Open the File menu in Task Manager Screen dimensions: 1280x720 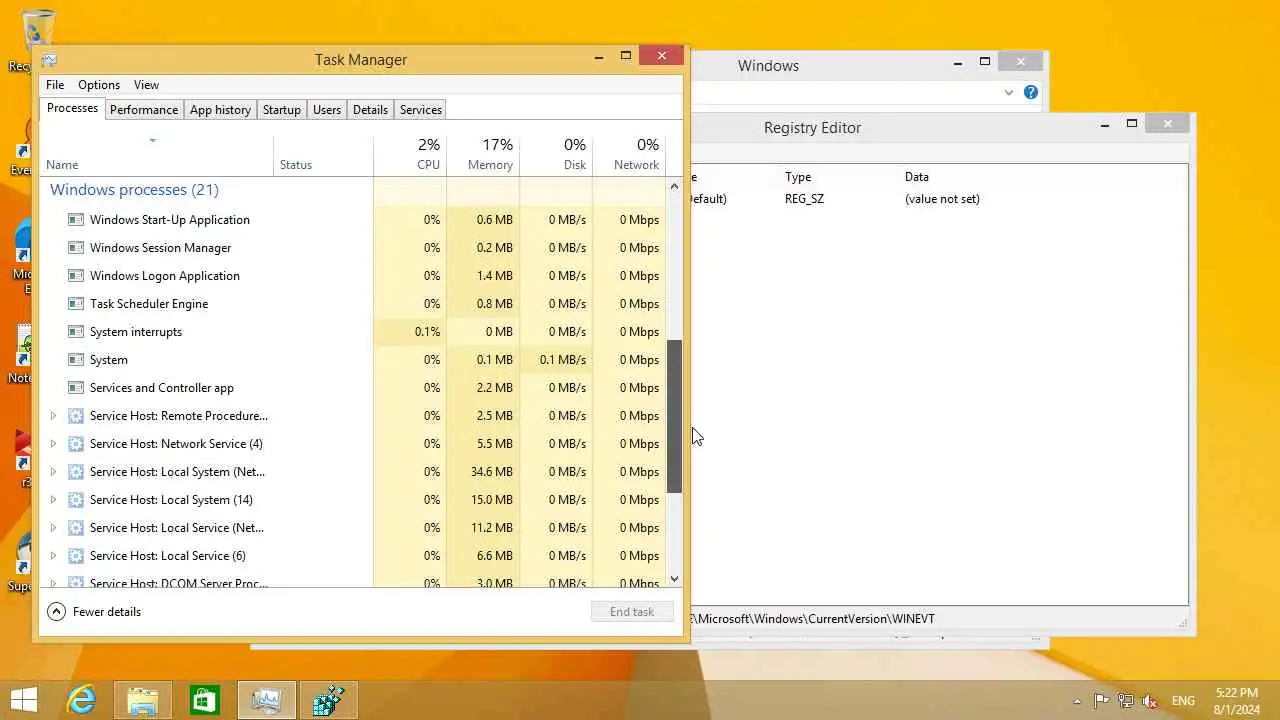[55, 85]
